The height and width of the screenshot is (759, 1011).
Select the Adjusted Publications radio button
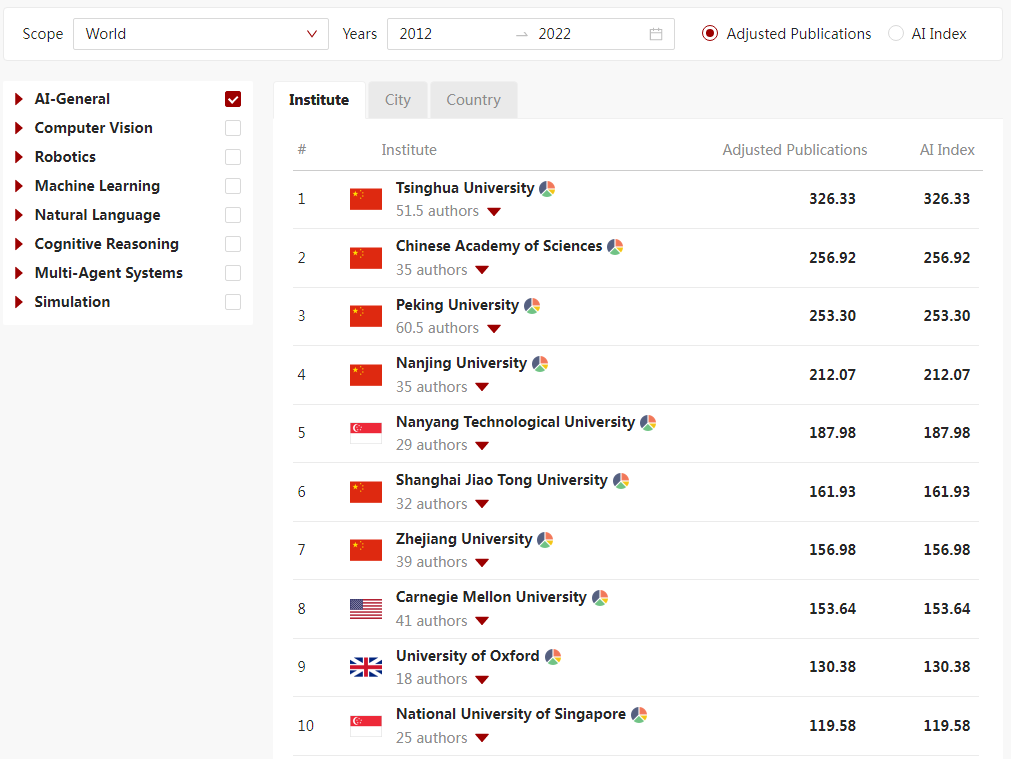(x=710, y=34)
